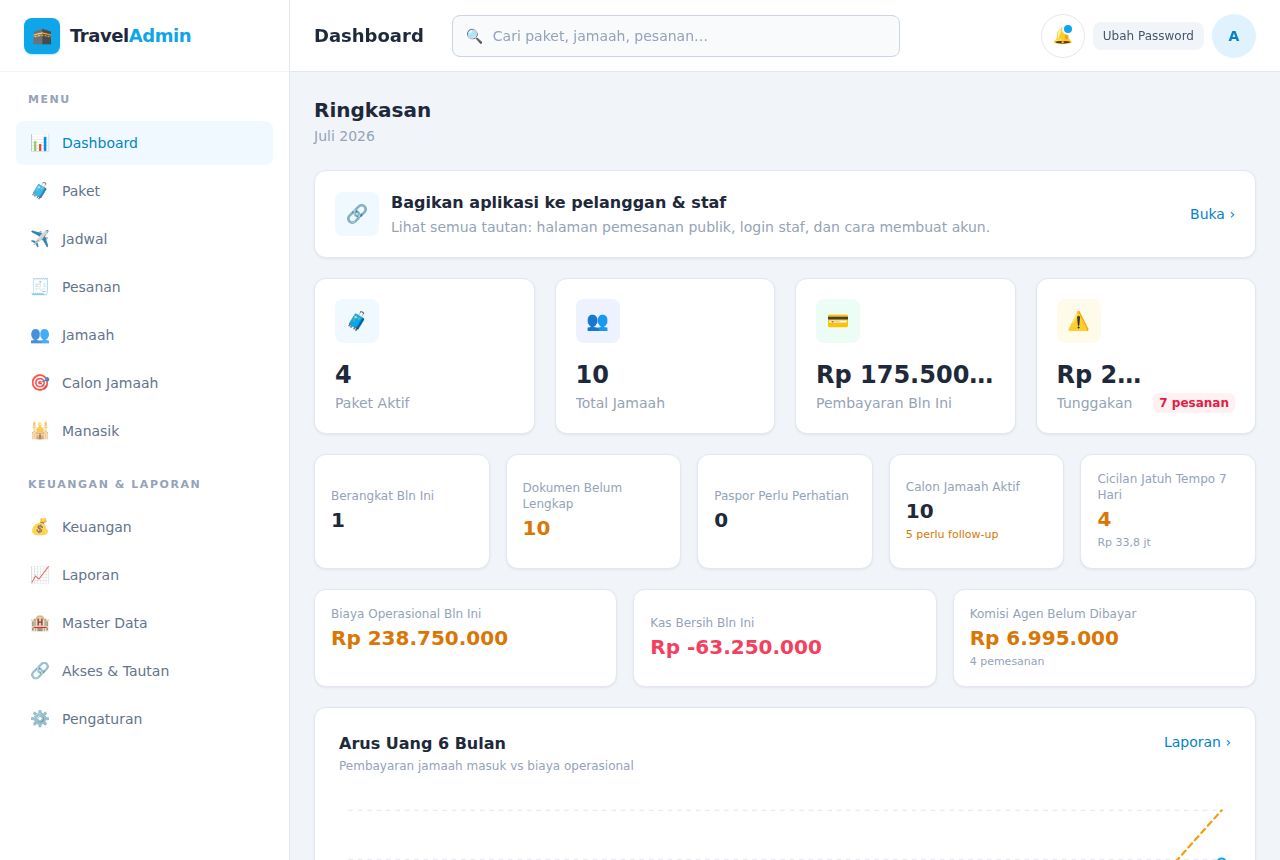Click the "4 pemesanan" text

point(1007,661)
